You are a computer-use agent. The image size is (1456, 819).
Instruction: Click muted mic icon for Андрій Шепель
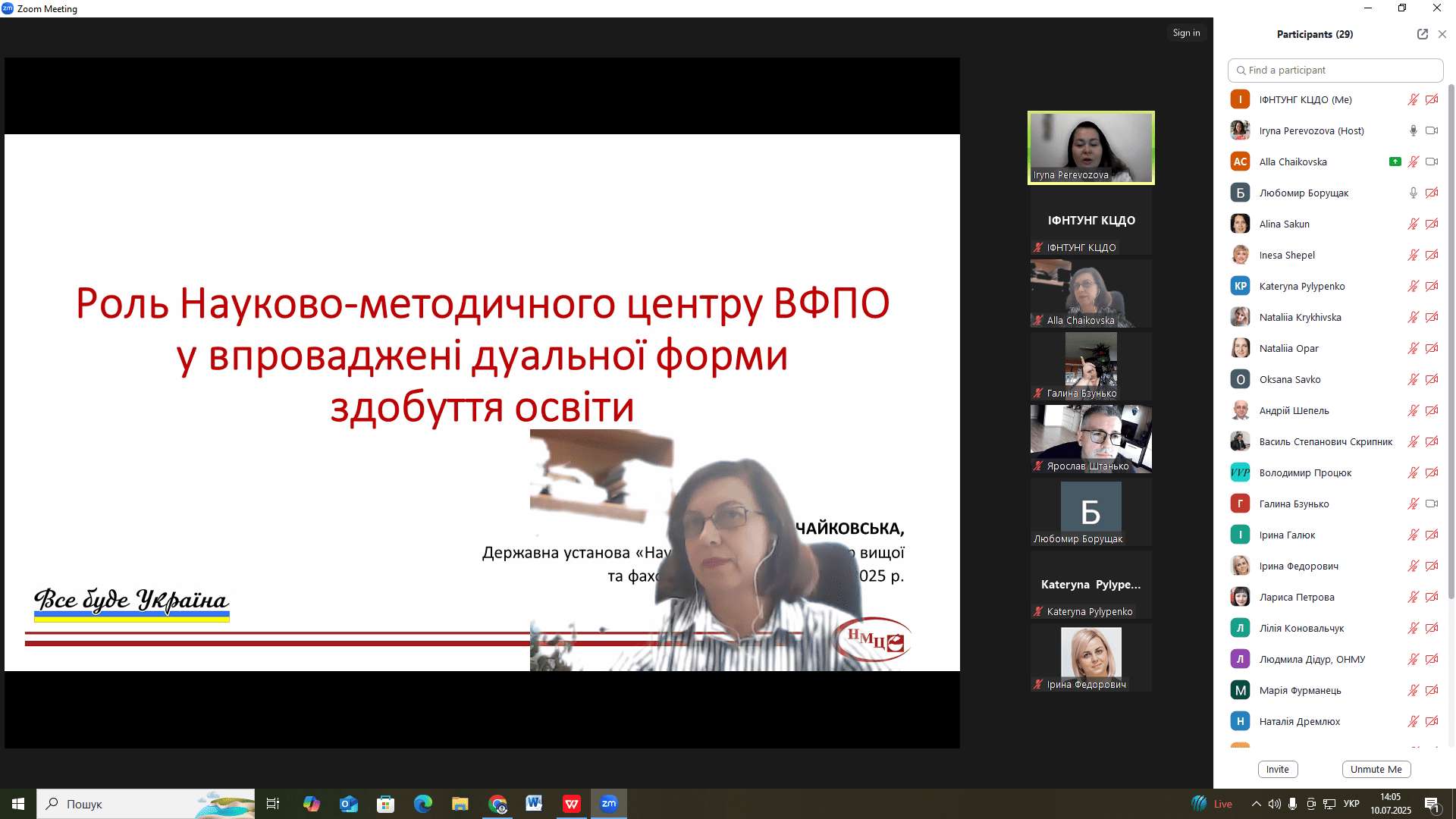(x=1413, y=410)
